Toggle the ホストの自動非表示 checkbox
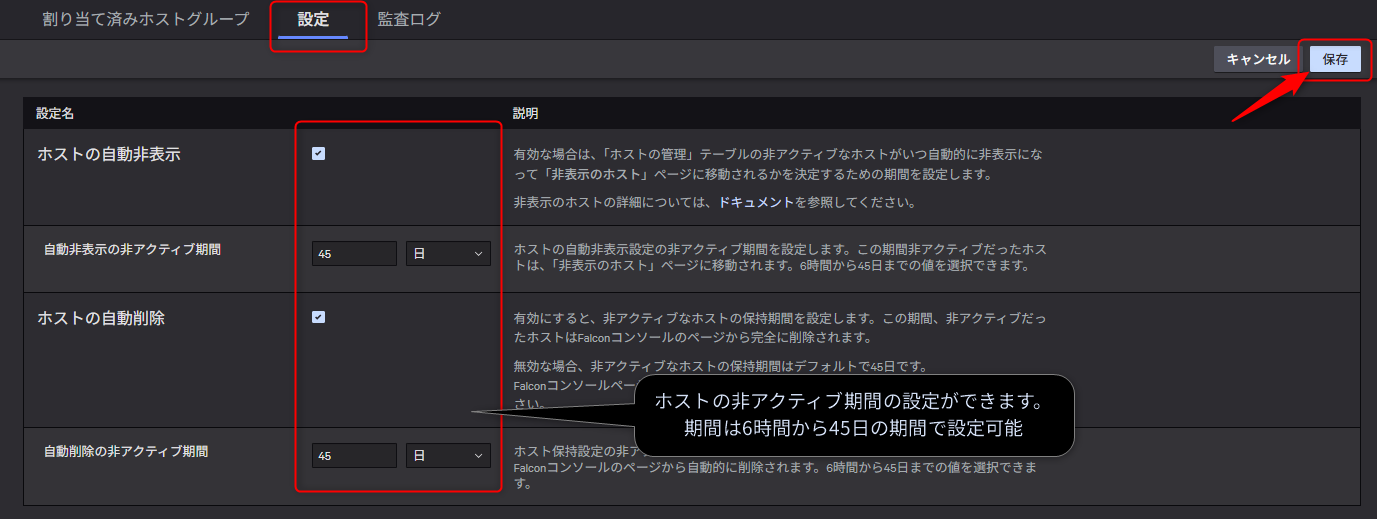 coord(318,154)
